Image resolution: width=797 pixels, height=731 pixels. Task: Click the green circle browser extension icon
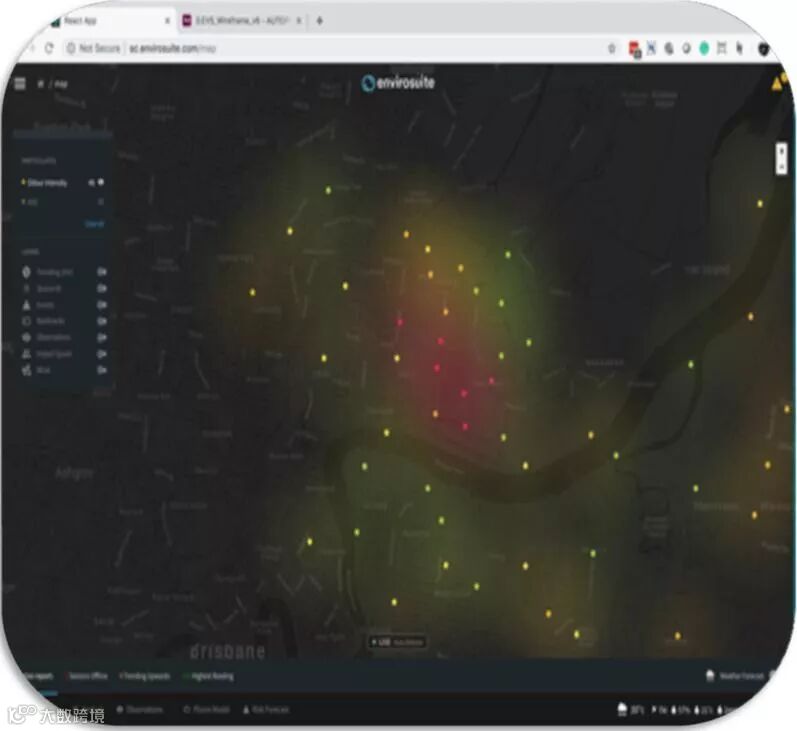(x=704, y=48)
